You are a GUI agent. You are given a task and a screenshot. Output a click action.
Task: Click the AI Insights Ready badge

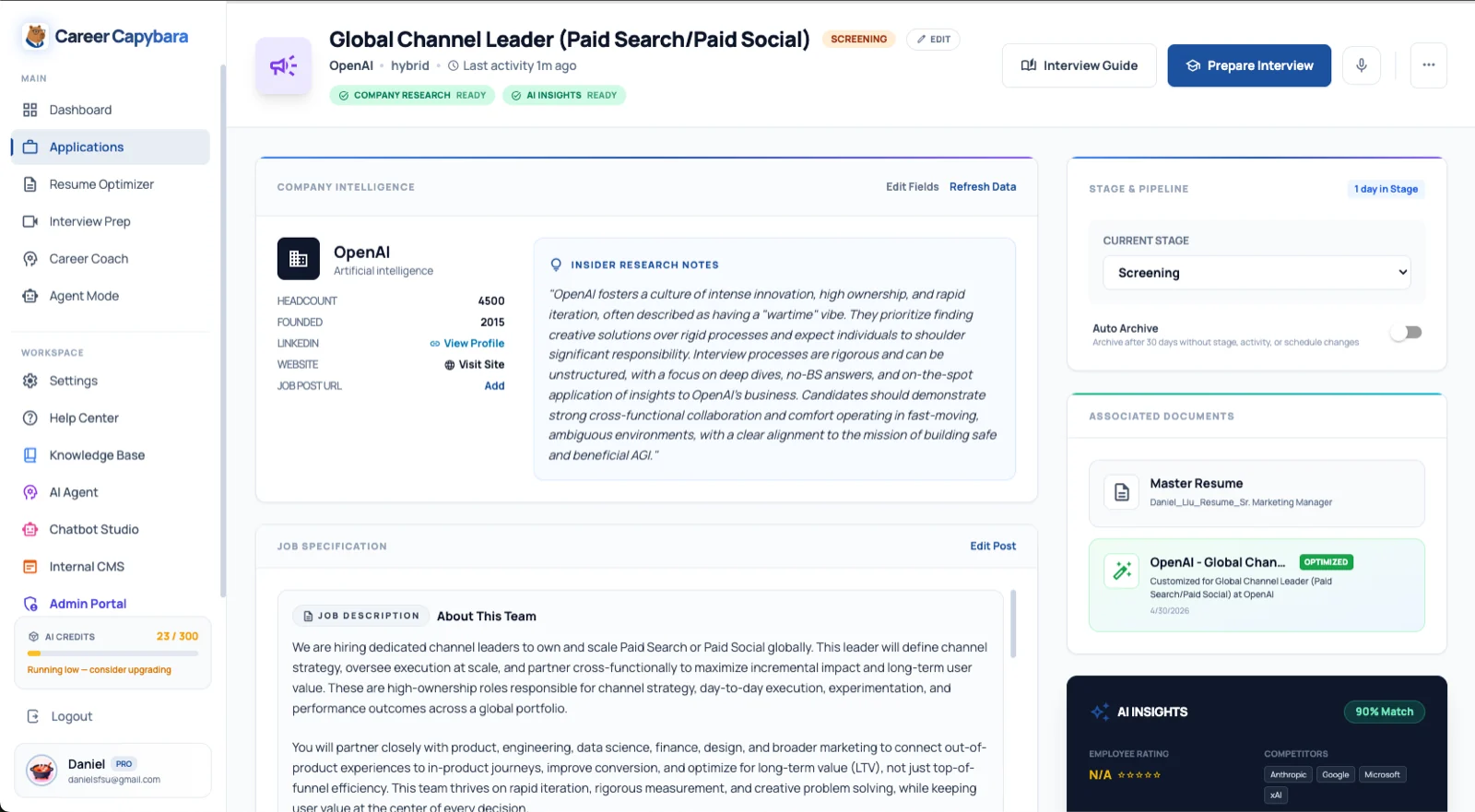[x=564, y=96]
